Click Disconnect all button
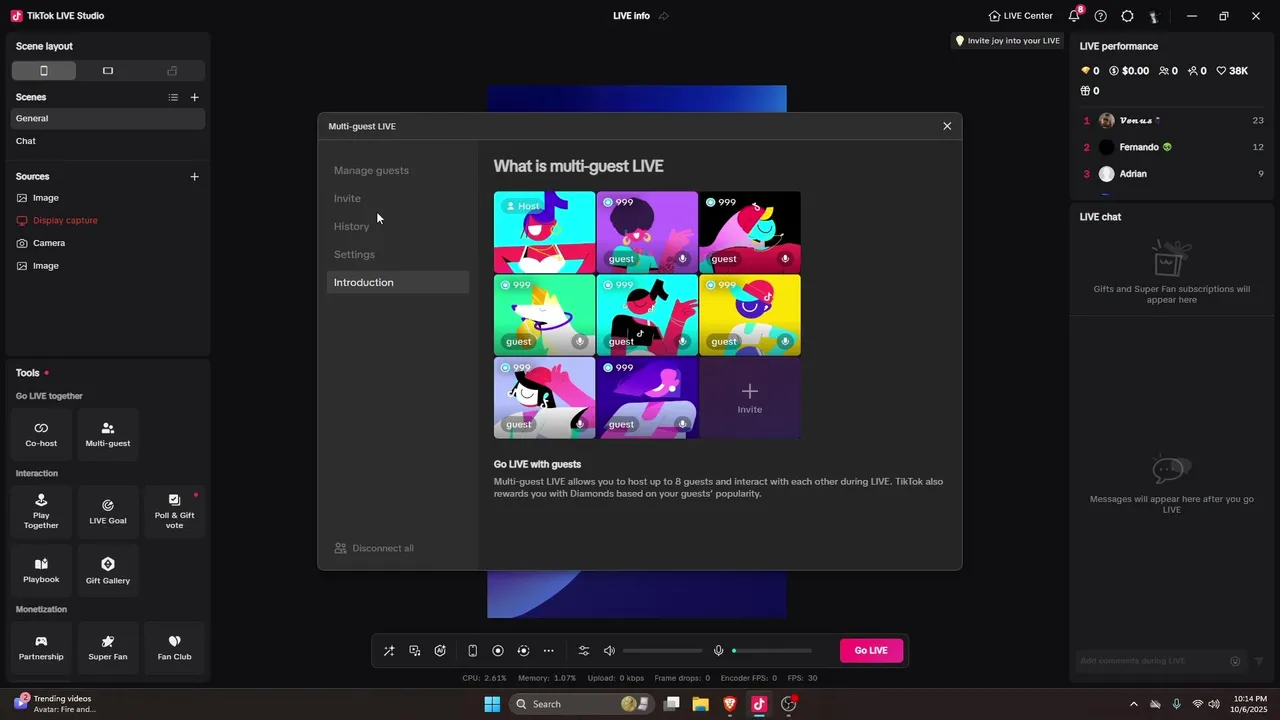 [374, 548]
